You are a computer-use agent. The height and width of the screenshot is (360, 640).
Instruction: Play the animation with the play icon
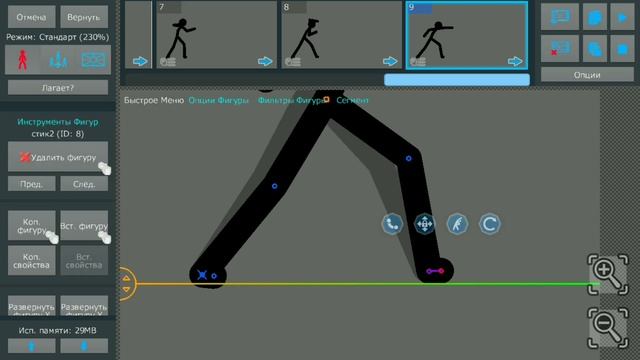(x=622, y=17)
